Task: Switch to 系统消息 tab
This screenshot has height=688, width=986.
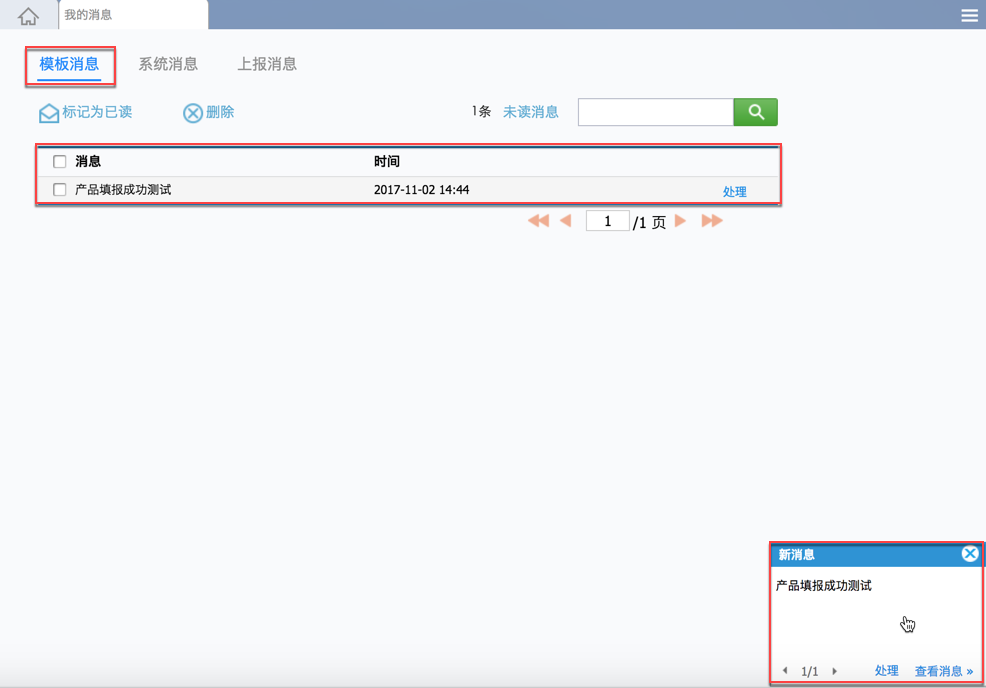Action: pos(168,64)
